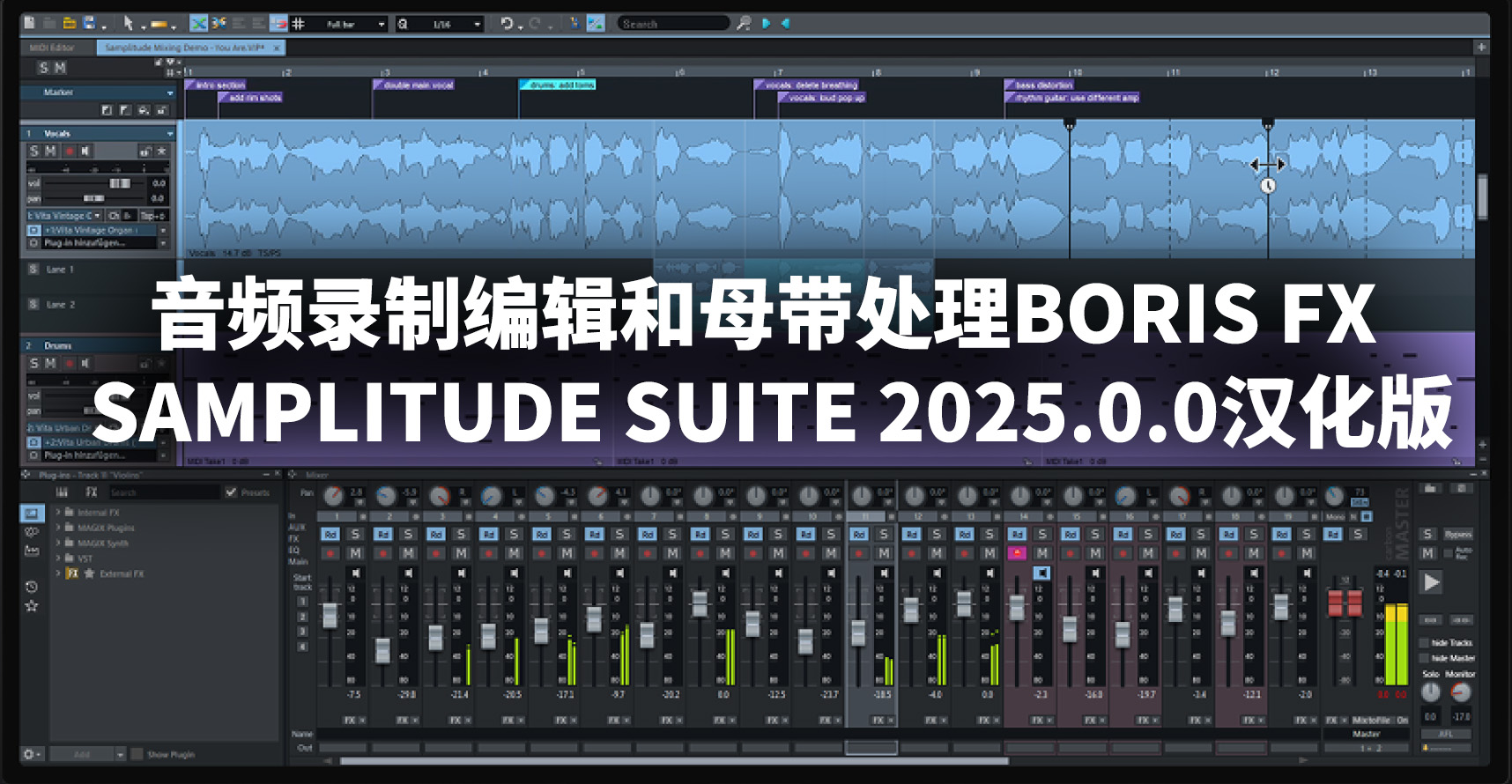Click the Search field in the Plug-ins panel
This screenshot has width=1512, height=784.
click(163, 492)
